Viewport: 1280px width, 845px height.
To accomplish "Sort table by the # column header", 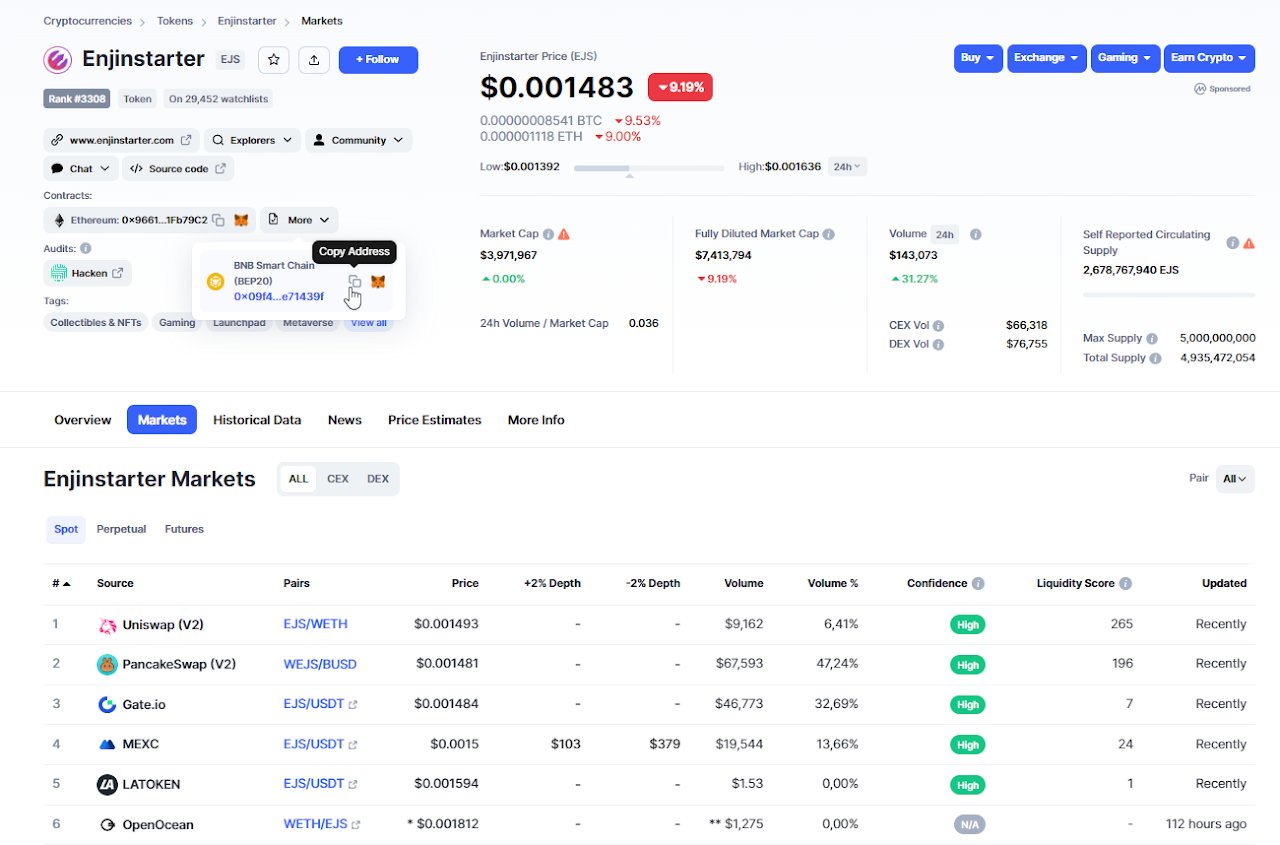I will tap(61, 584).
